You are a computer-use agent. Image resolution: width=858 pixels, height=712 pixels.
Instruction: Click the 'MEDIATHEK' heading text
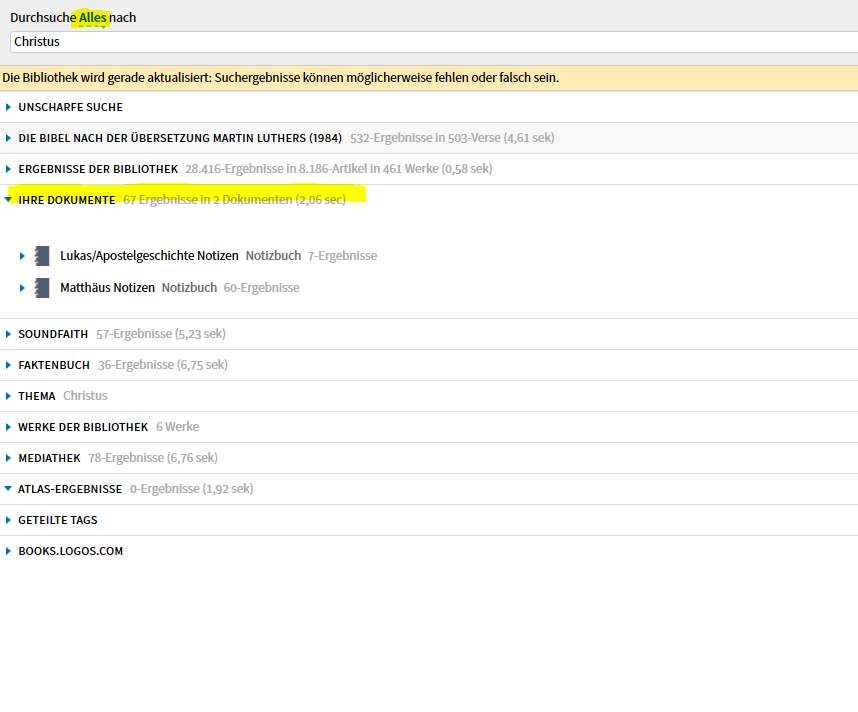pyautogui.click(x=49, y=458)
